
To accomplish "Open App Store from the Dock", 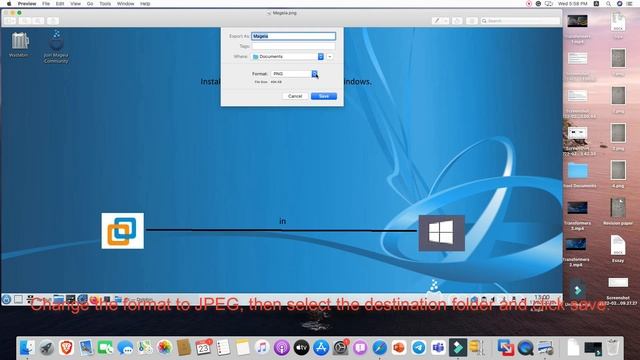I will pyautogui.click(x=321, y=348).
